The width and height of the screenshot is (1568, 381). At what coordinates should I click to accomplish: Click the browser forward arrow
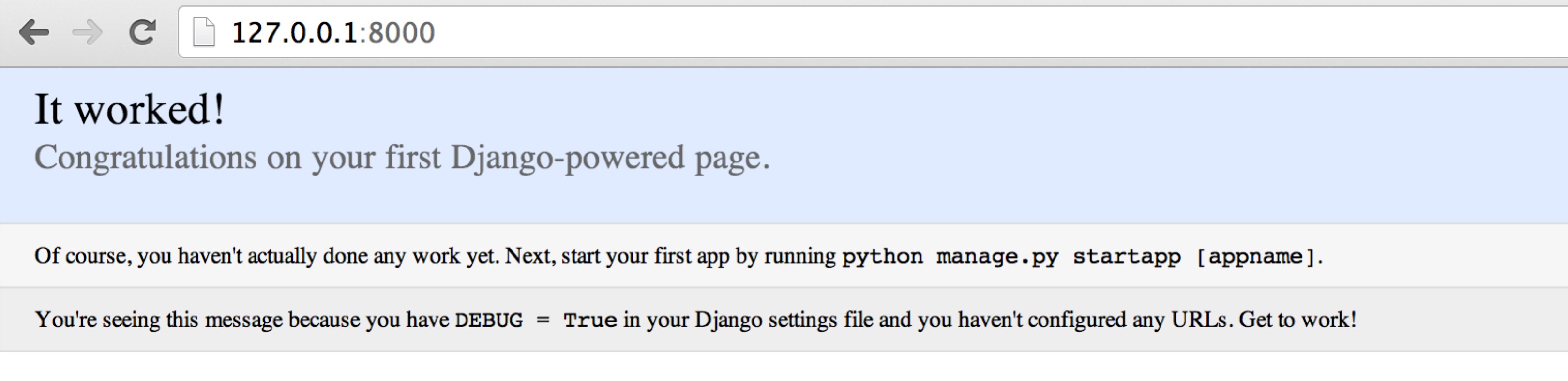[88, 32]
